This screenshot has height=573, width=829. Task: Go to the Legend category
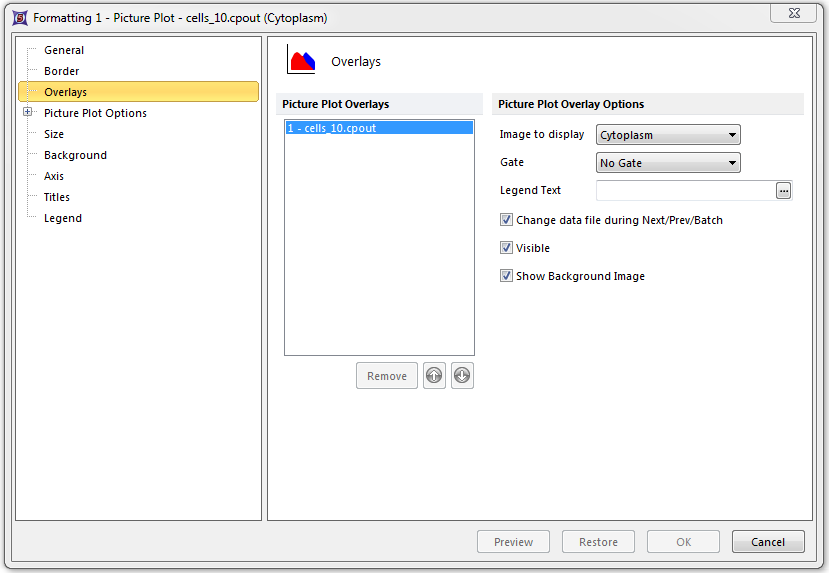[63, 218]
